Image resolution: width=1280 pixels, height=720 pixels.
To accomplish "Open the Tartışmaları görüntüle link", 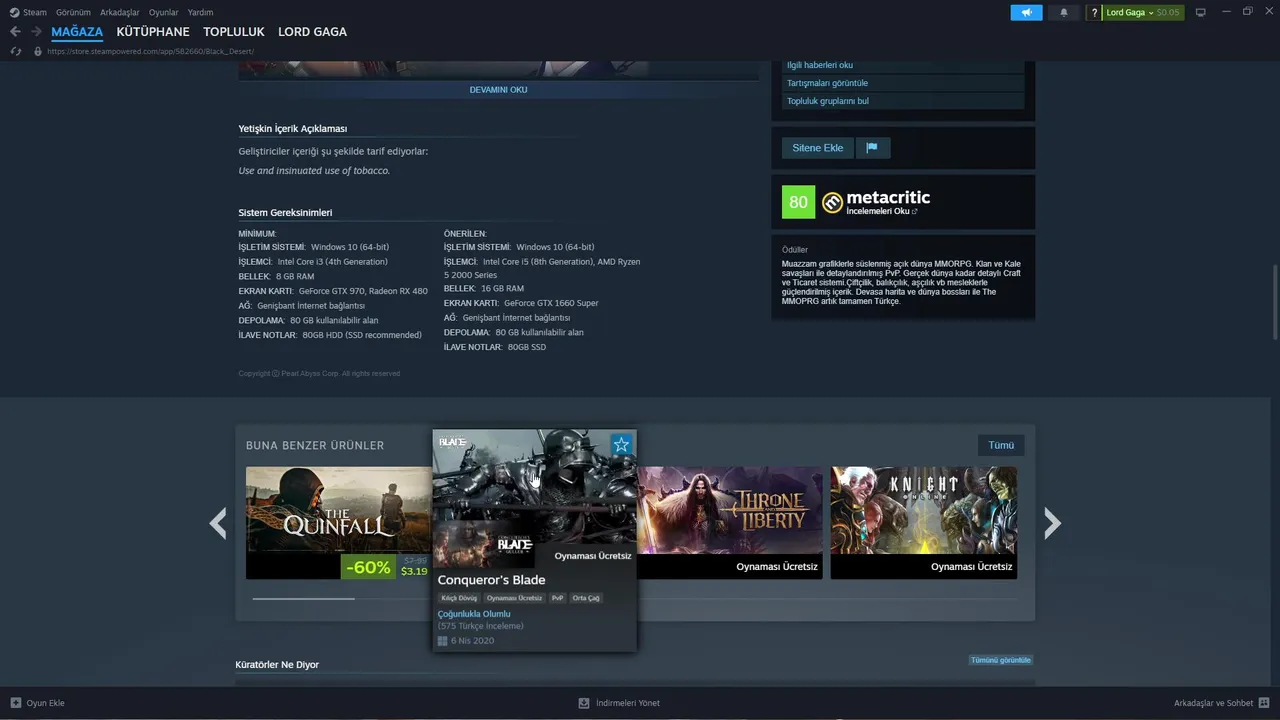I will coord(827,83).
